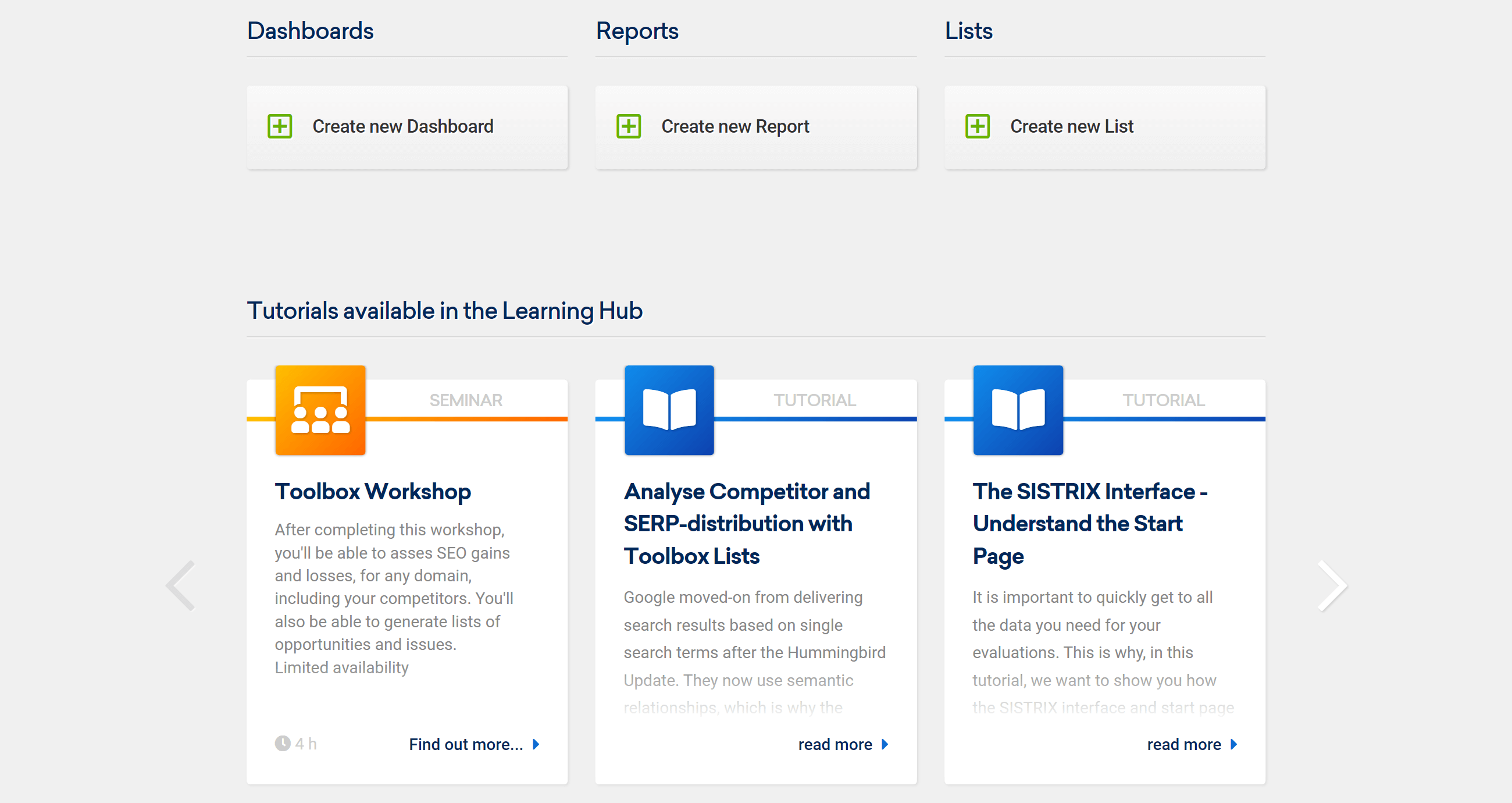
Task: Click read more on SISTRIX Interface tutorial
Action: [x=1184, y=744]
